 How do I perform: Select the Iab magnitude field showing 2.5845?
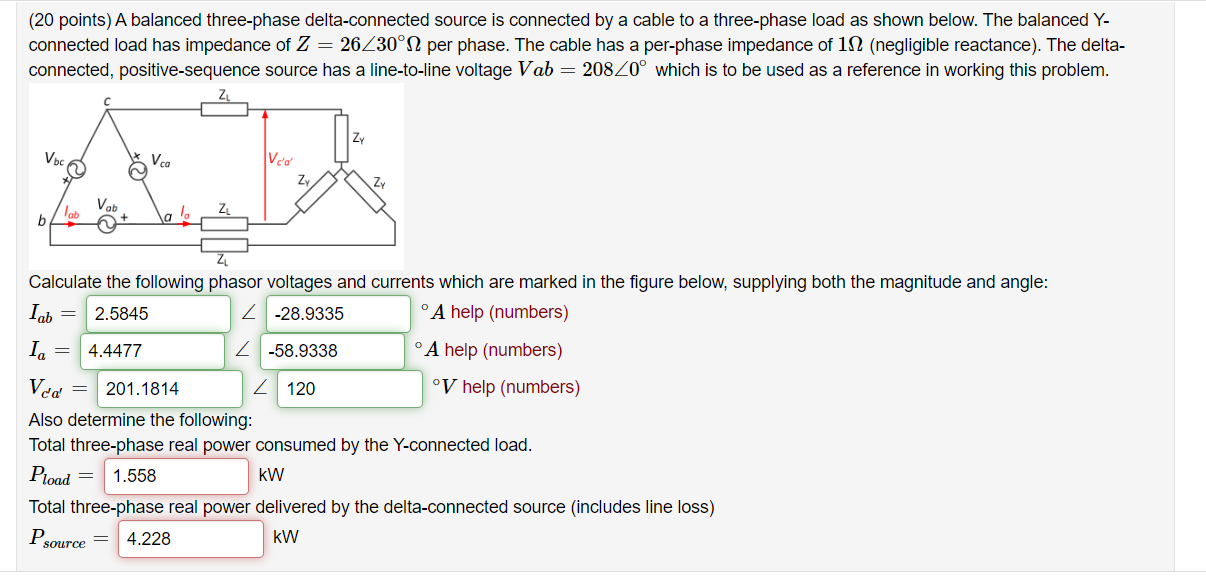[x=156, y=314]
